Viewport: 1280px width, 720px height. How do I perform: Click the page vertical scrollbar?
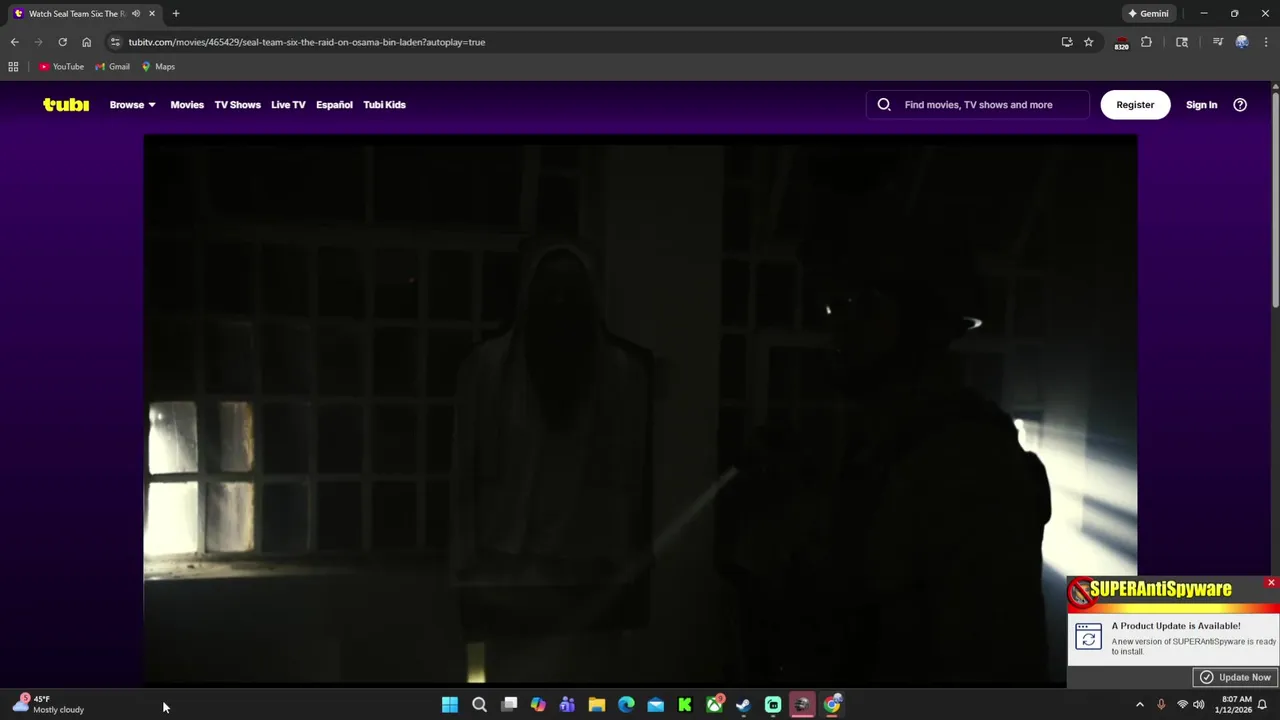[1275, 200]
